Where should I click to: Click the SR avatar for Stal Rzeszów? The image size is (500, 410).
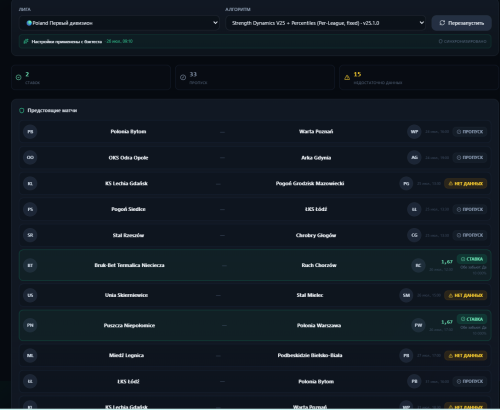(30, 235)
